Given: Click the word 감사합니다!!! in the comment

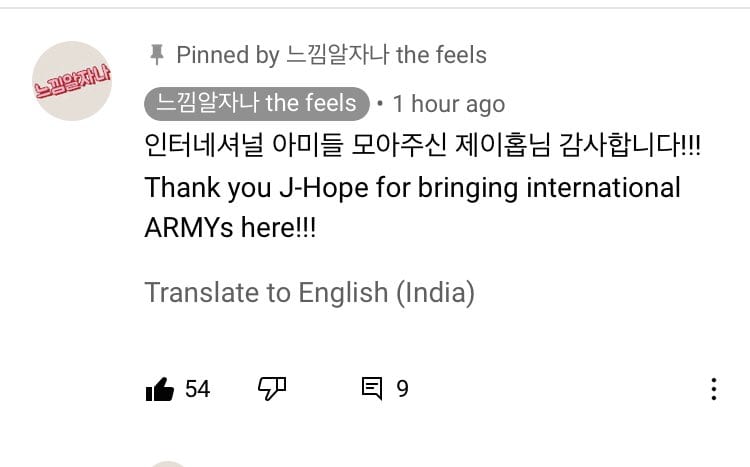Looking at the screenshot, I should (x=630, y=145).
